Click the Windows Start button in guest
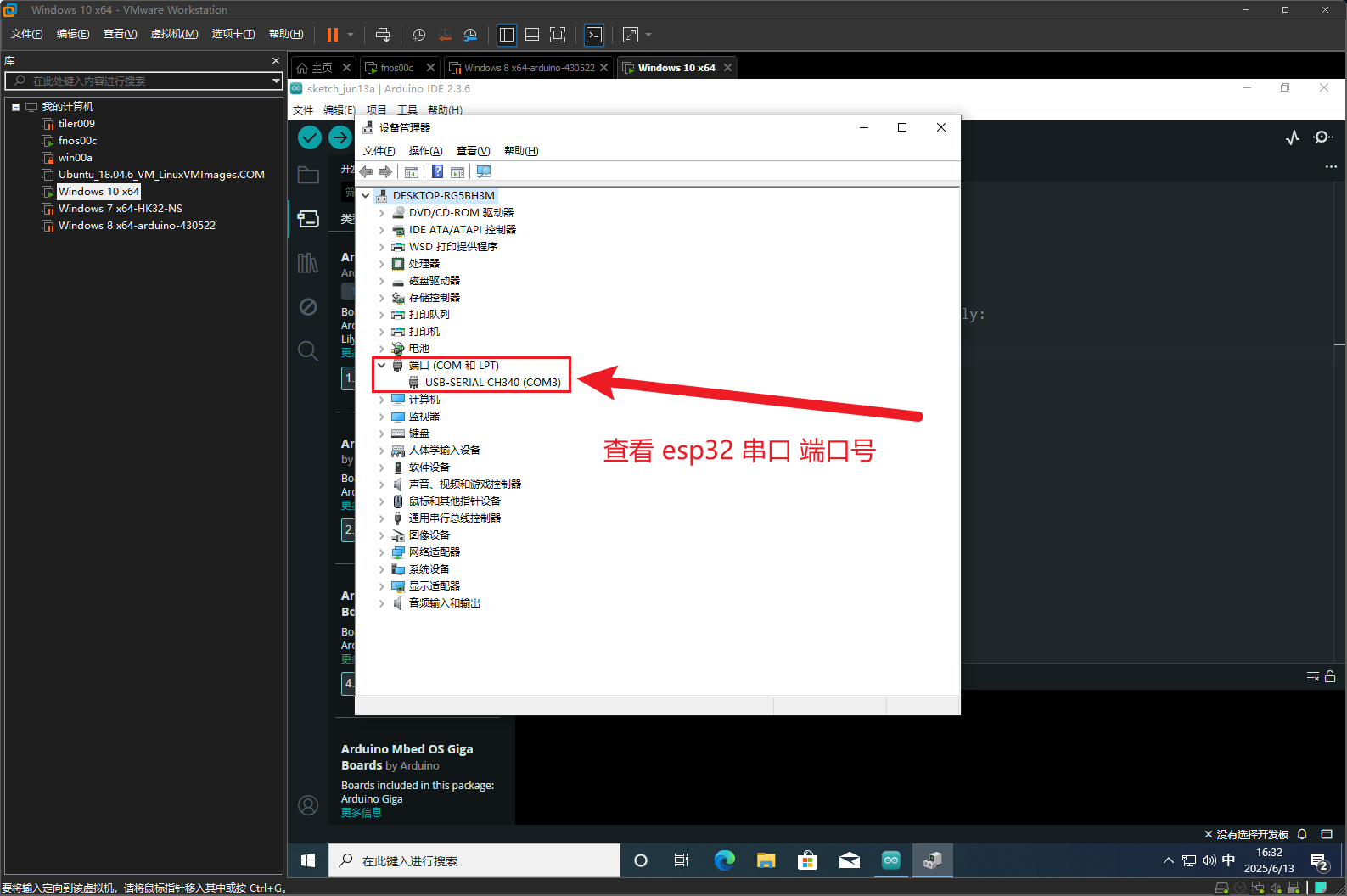 [308, 860]
